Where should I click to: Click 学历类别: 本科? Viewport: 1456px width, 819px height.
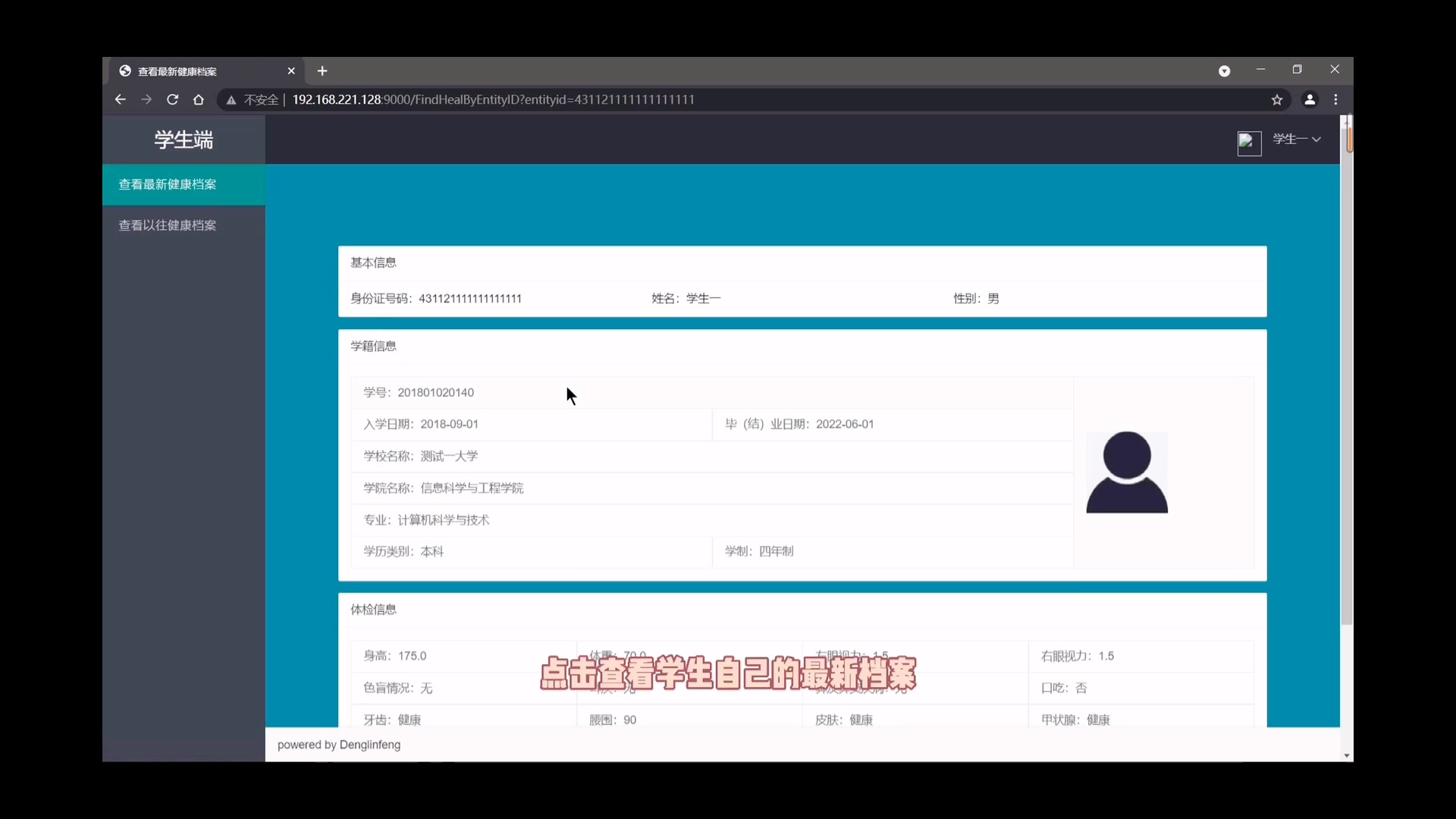pyautogui.click(x=403, y=551)
